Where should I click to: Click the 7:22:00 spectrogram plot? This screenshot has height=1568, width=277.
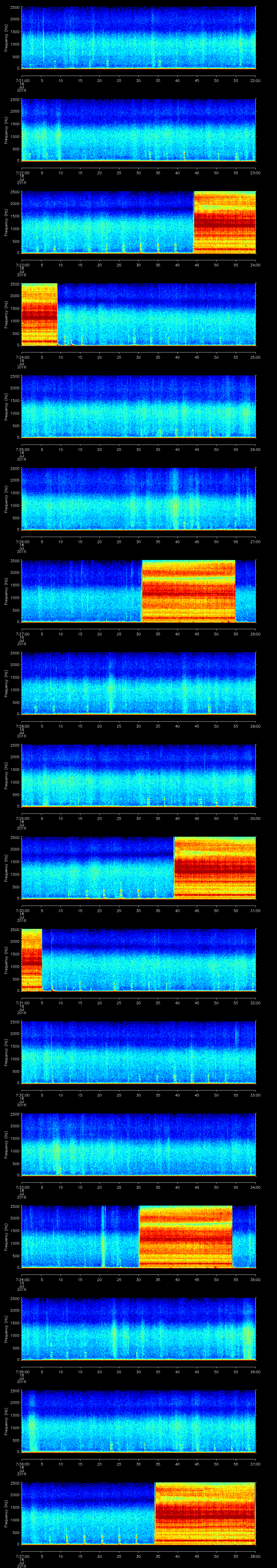(138, 130)
